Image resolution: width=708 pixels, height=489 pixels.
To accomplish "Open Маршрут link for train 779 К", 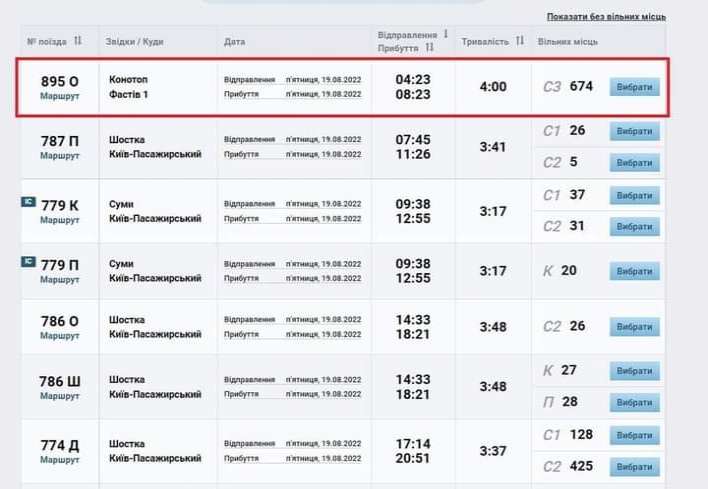I will point(60,220).
